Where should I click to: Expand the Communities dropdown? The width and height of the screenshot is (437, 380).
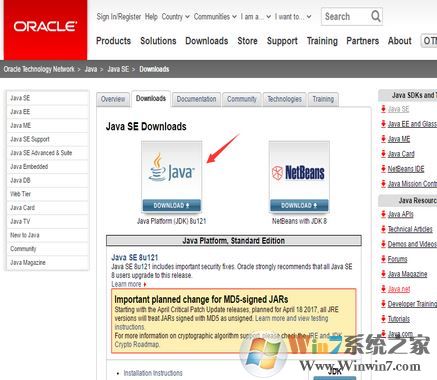tap(215, 16)
